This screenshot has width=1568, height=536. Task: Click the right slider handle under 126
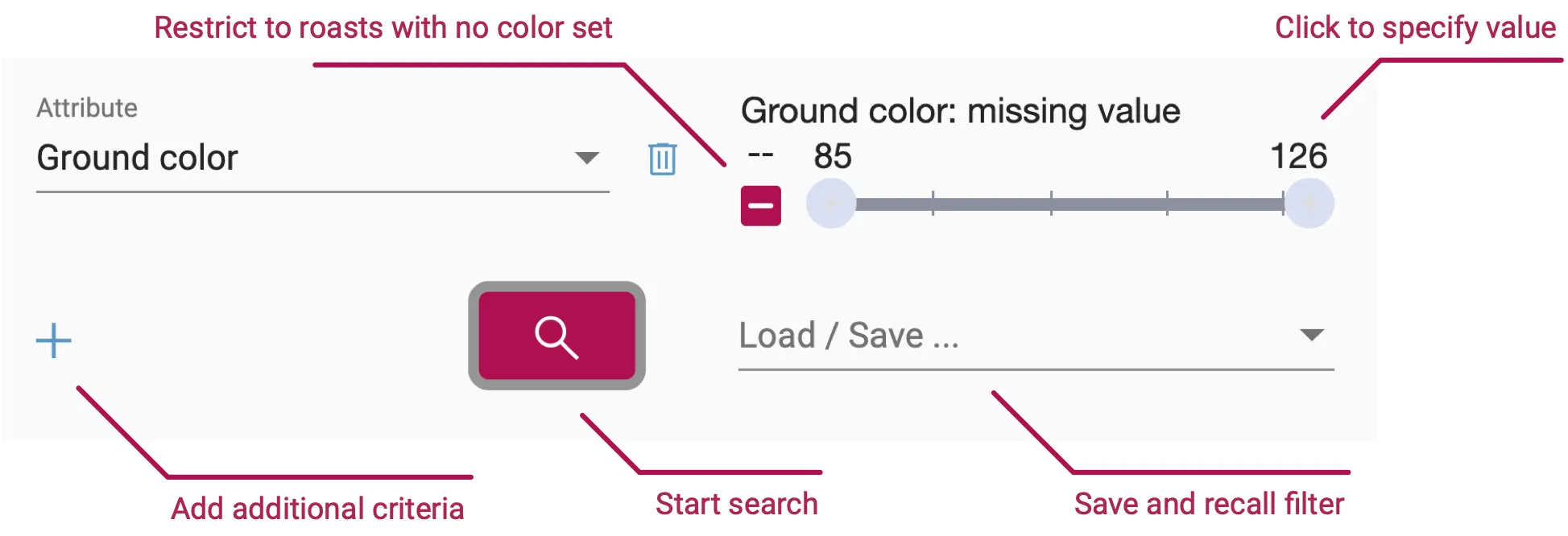(x=1309, y=204)
